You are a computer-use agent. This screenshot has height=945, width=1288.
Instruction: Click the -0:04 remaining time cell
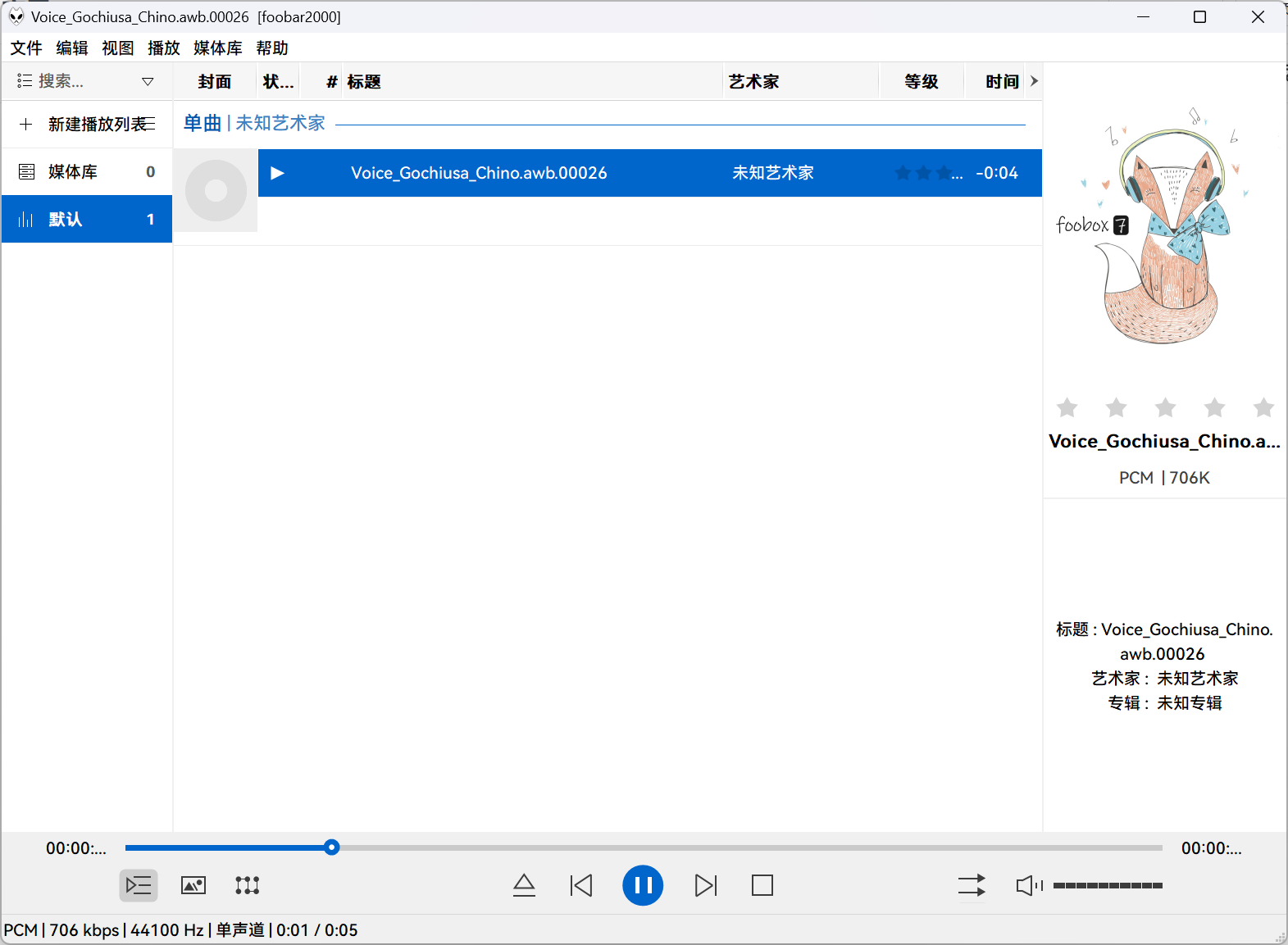click(997, 173)
